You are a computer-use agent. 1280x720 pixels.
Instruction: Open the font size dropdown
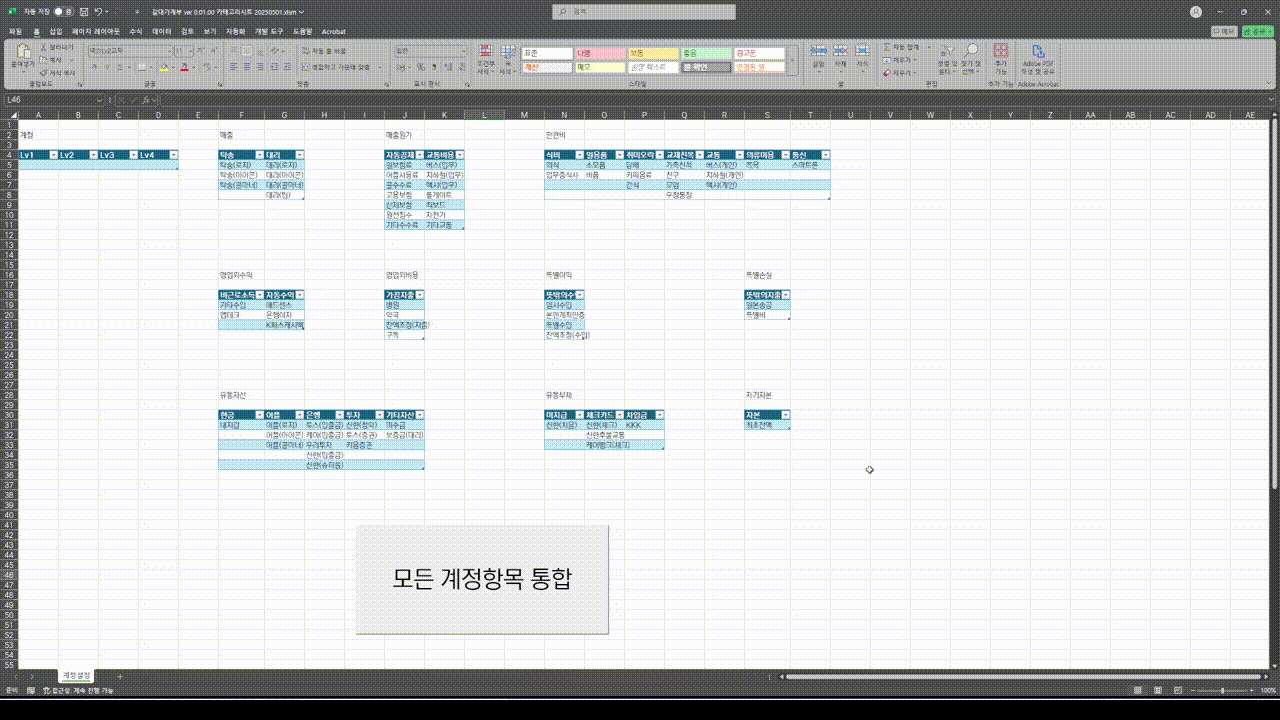click(190, 50)
